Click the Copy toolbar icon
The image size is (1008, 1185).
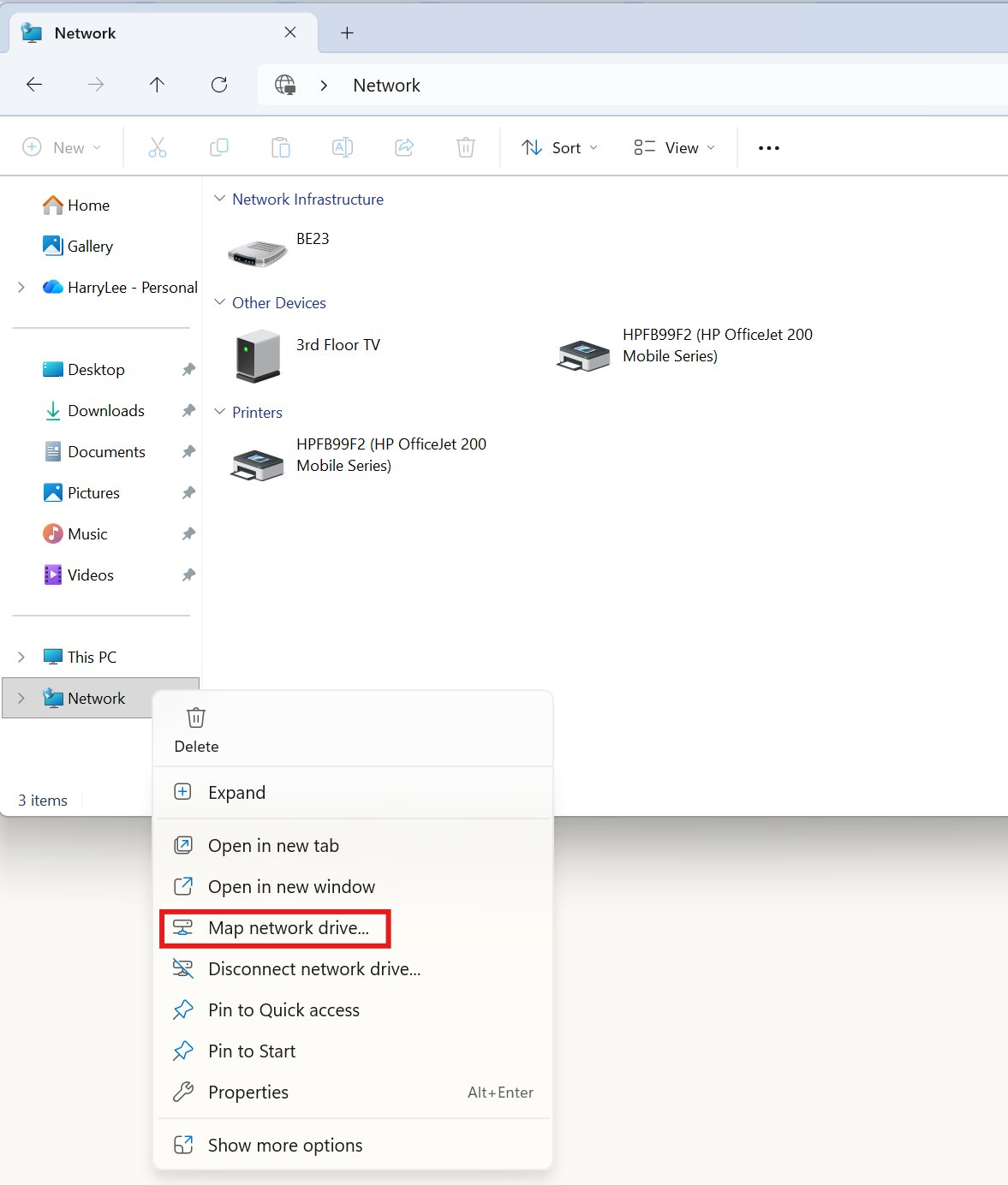(219, 147)
